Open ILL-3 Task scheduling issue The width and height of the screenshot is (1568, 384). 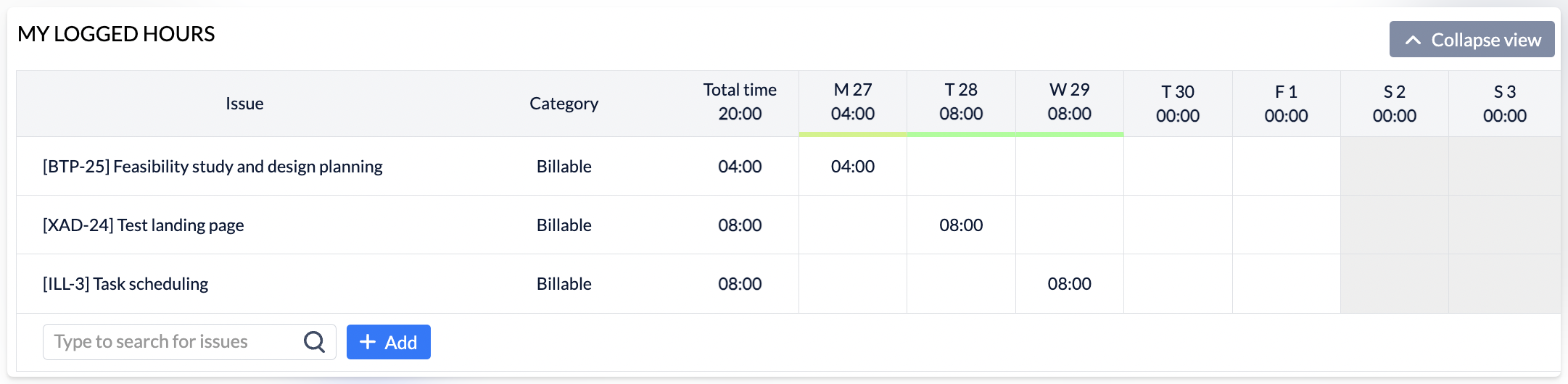125,284
